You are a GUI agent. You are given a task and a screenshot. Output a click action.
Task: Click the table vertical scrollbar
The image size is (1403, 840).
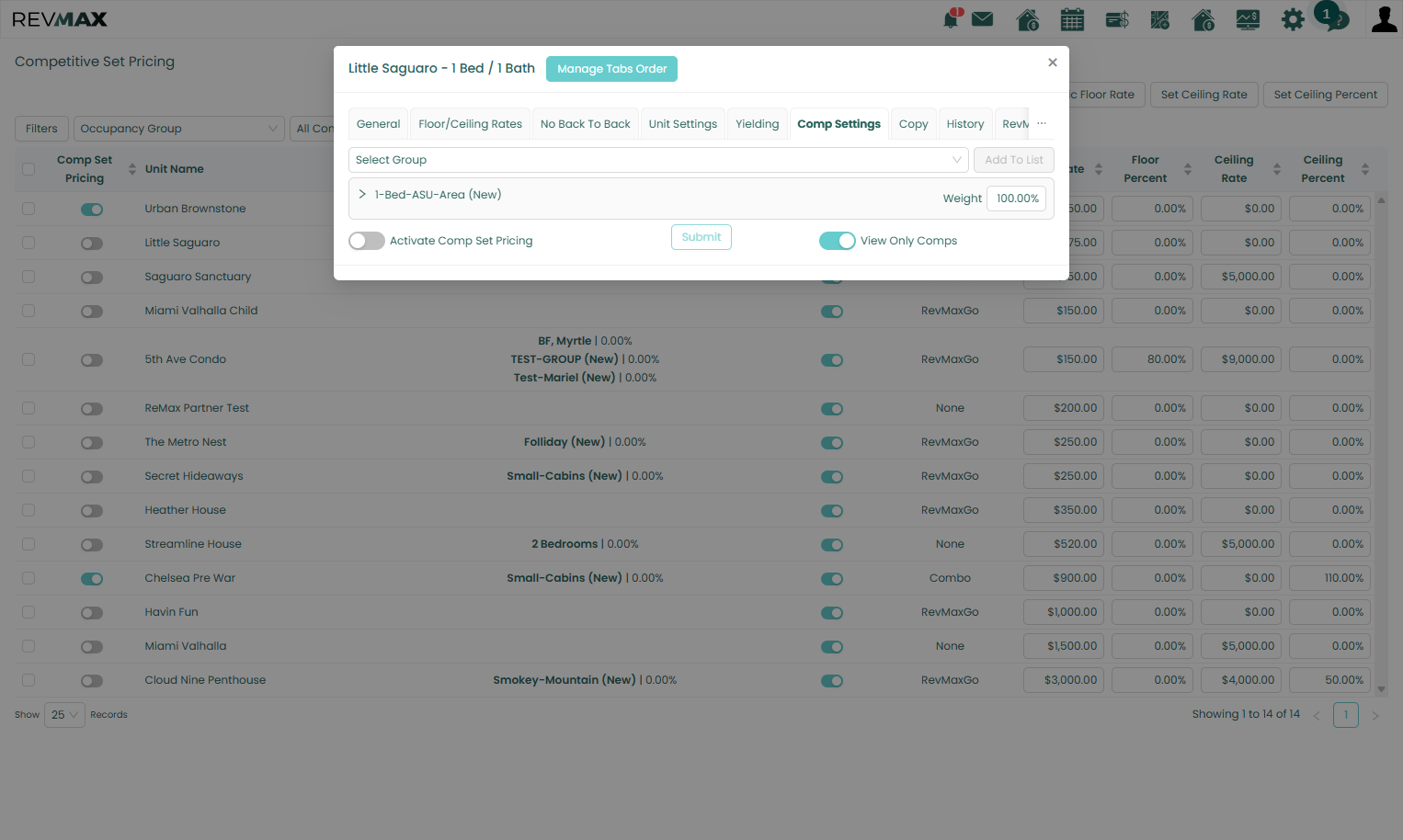pos(1381,444)
